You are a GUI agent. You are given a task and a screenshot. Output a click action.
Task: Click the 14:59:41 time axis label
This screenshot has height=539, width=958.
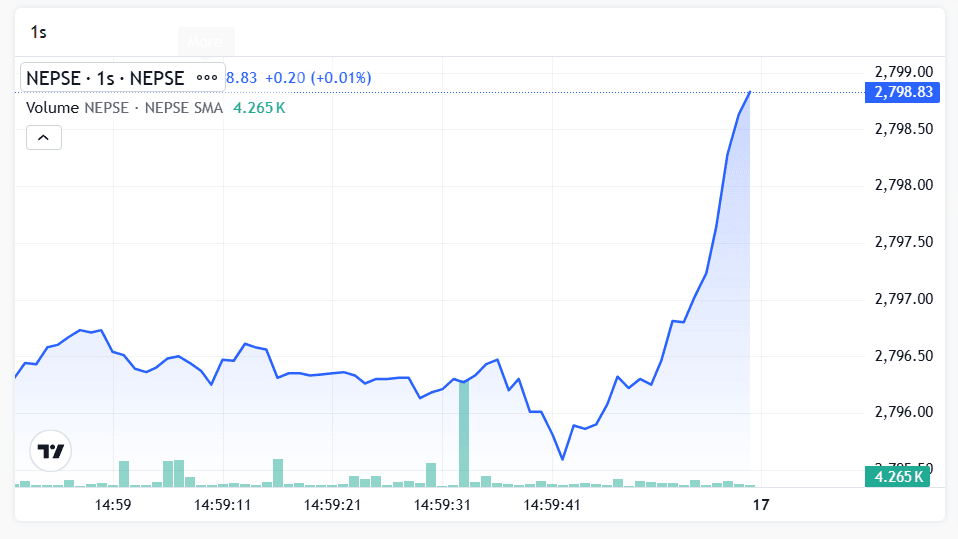point(552,505)
